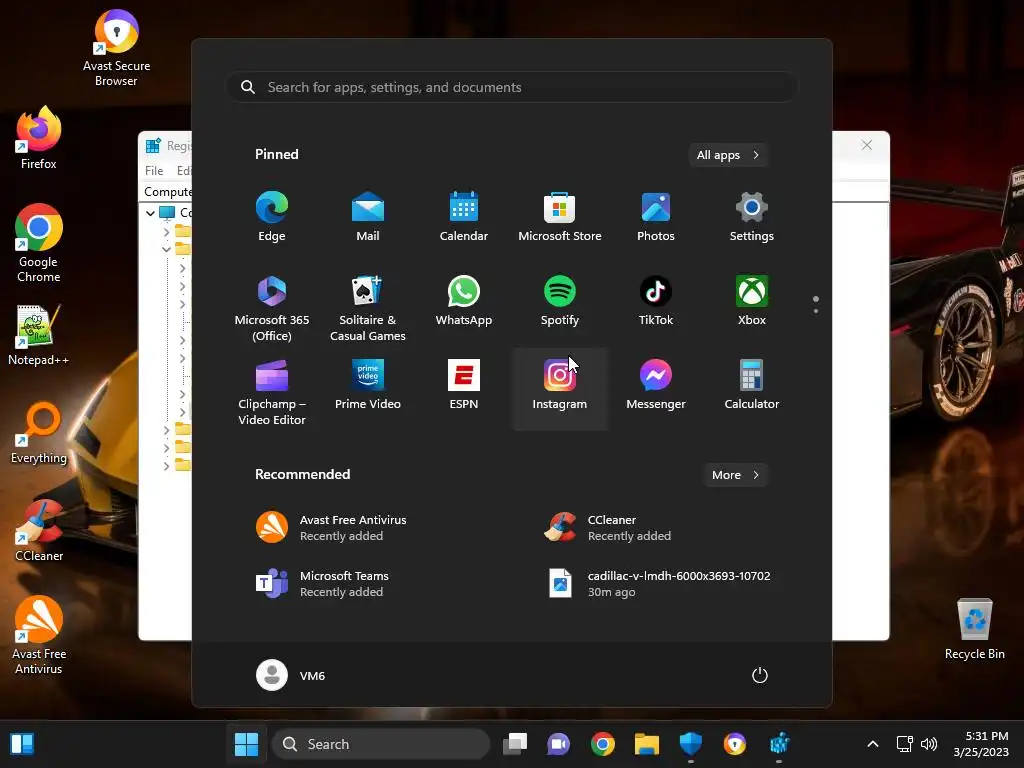
Task: Open the cadillac-v-lmdh image file
Action: pos(655,583)
